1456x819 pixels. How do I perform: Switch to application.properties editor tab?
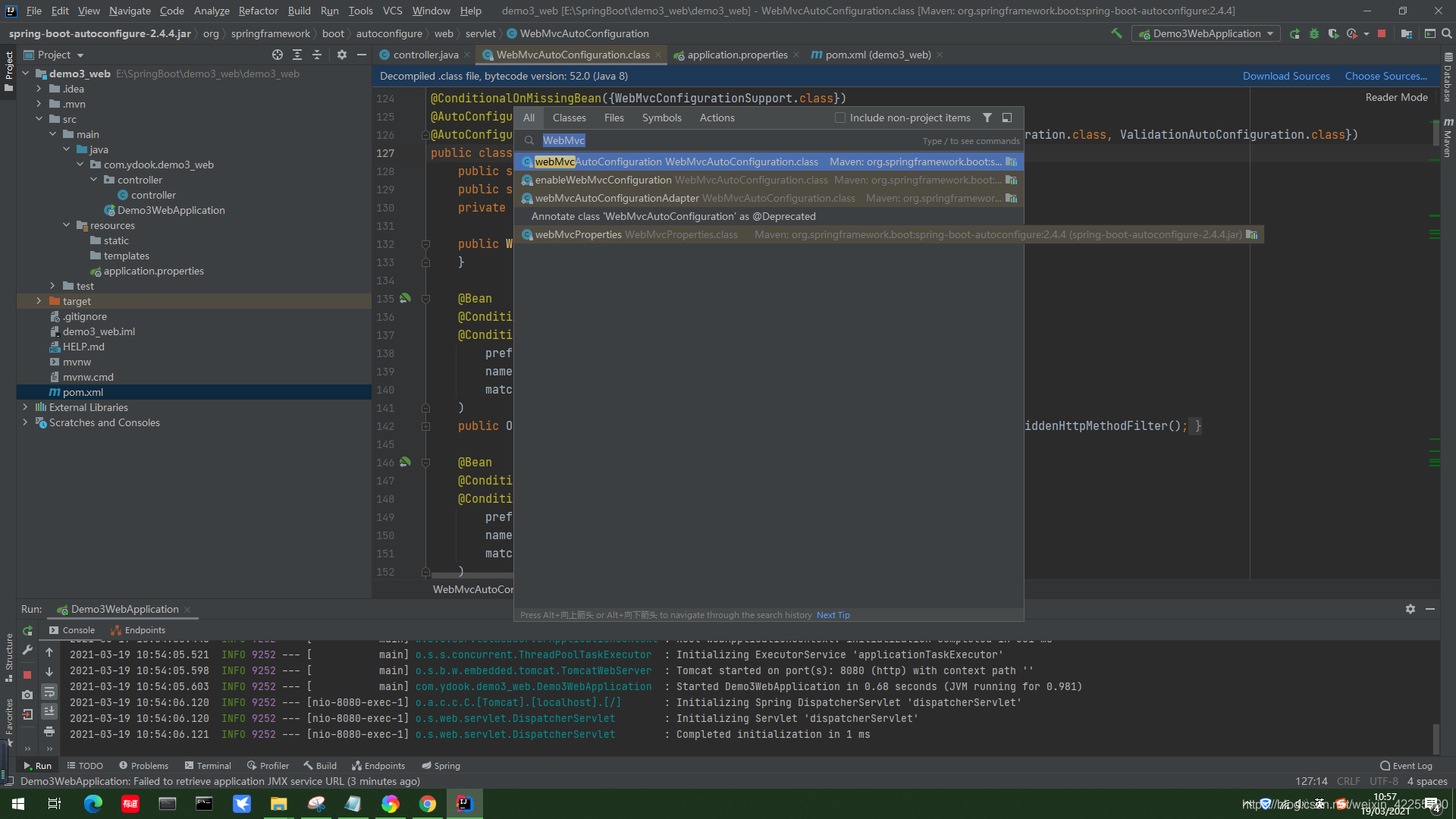(x=736, y=55)
